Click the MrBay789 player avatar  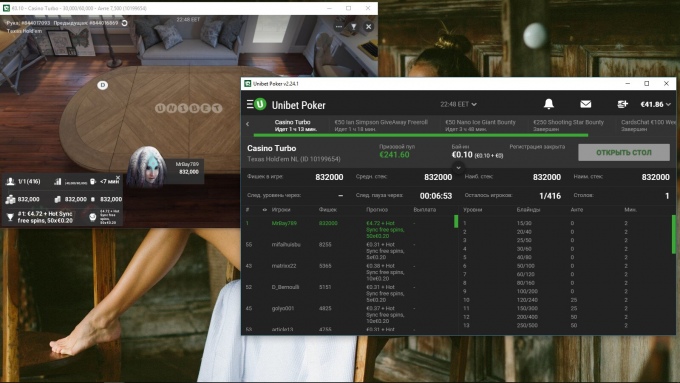coord(147,166)
